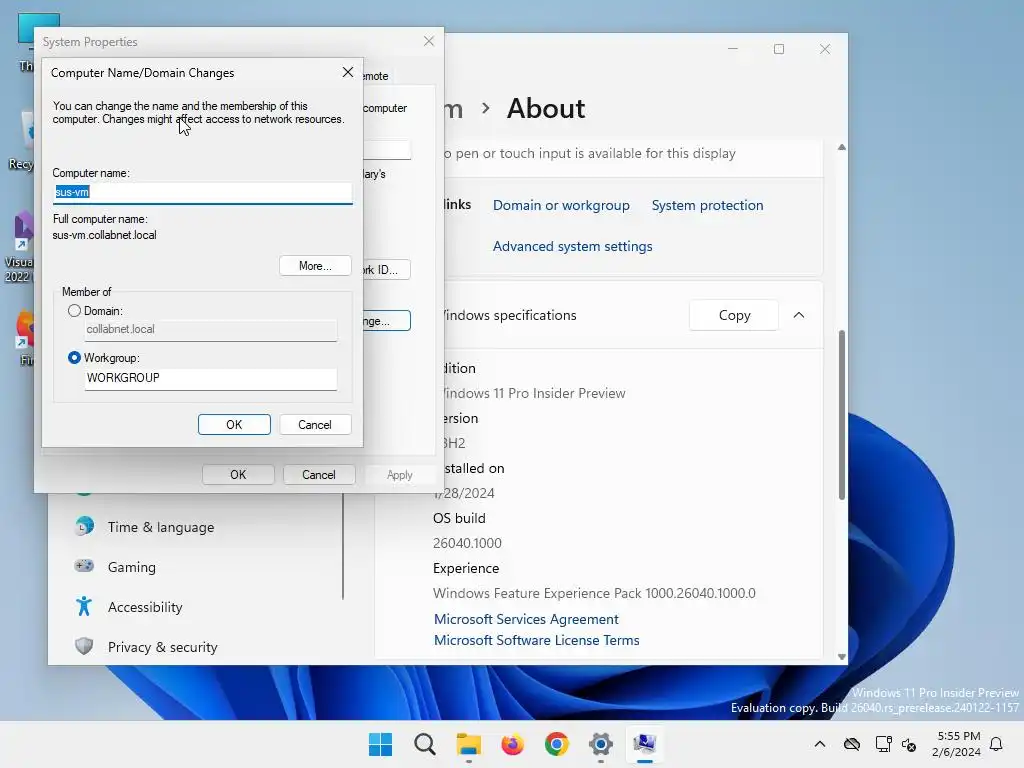Confirm Computer Name/Domain Changes with OK
The width and height of the screenshot is (1024, 768).
234,424
